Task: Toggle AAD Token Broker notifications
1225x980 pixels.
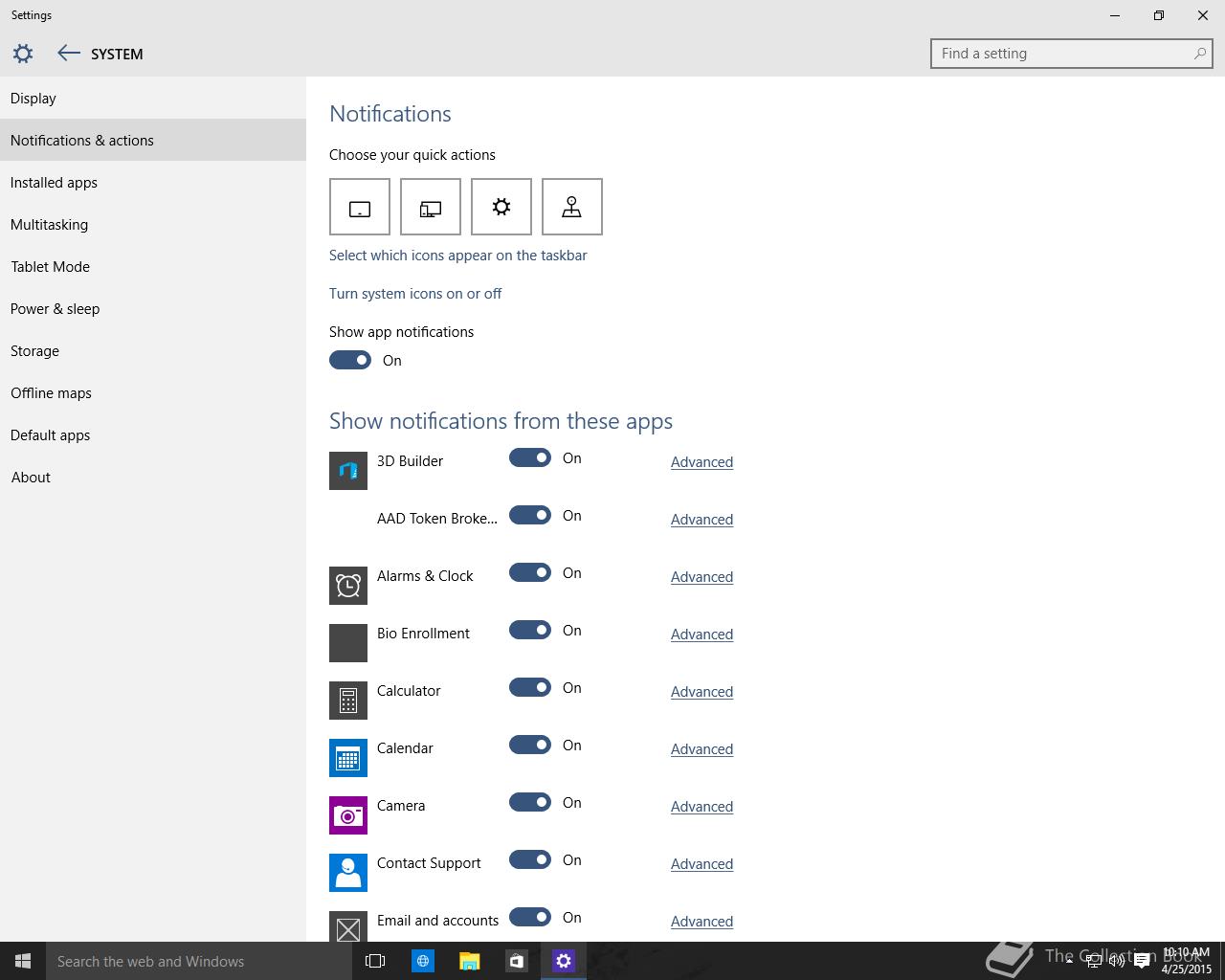Action: [530, 515]
